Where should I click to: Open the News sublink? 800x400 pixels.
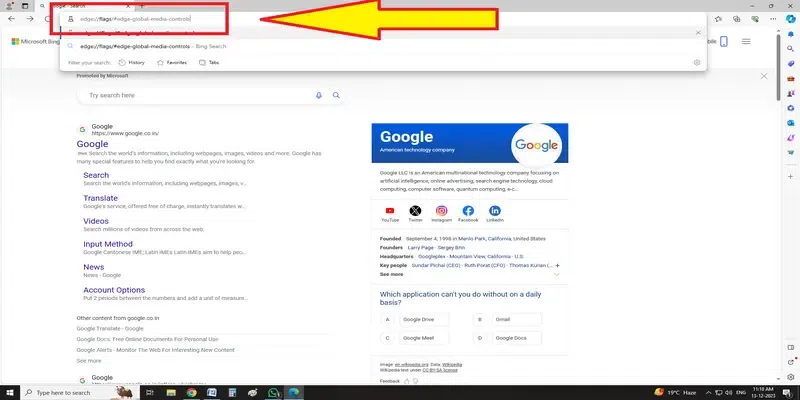(94, 267)
